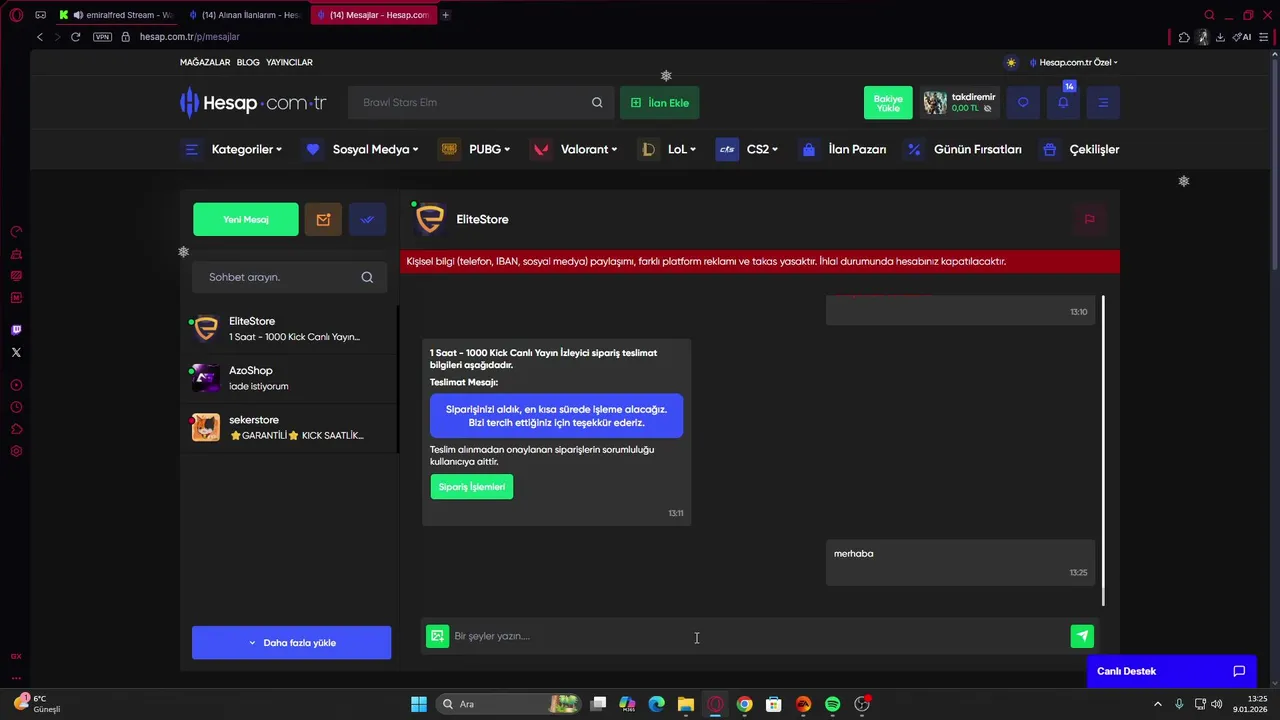
Task: Click the Hesap.com.tr logo
Action: click(x=254, y=102)
